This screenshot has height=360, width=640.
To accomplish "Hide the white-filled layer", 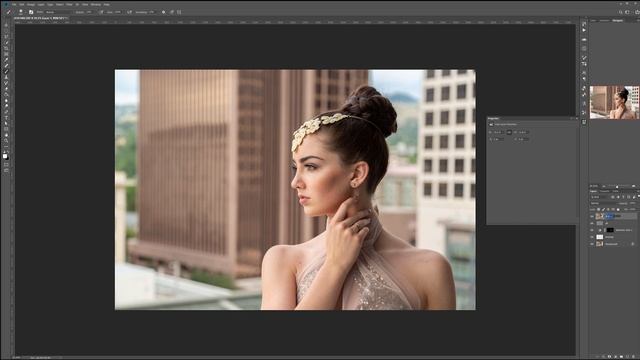I will [x=592, y=237].
